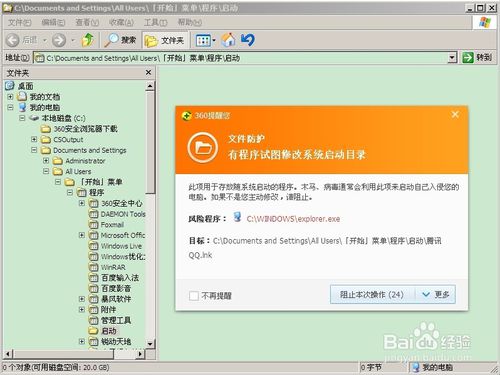Click the Back arrow toolbar icon

coord(13,40)
